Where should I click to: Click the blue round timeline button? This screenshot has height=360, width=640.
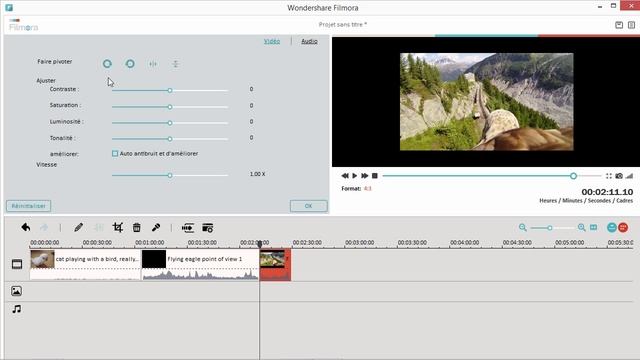coord(611,227)
